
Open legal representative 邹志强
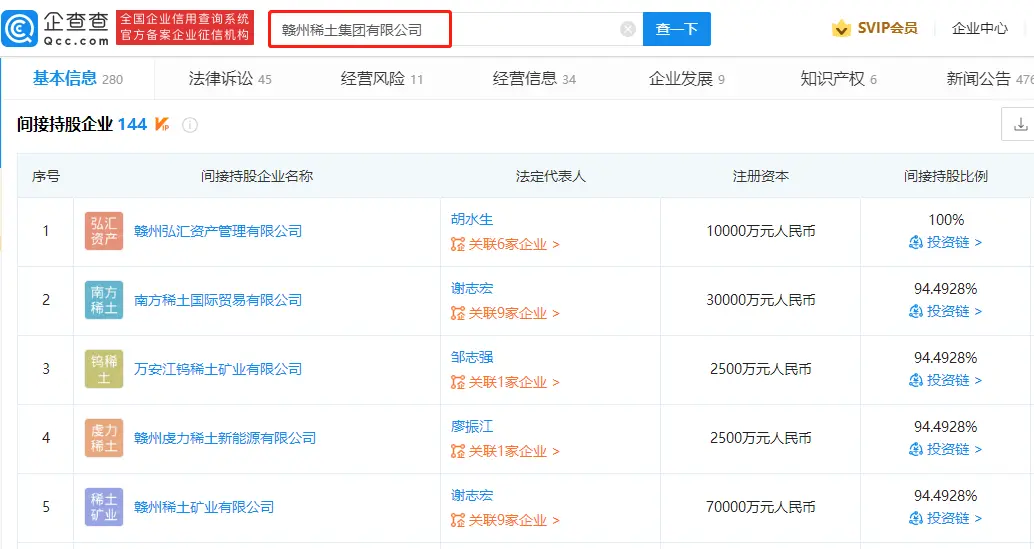click(x=471, y=357)
